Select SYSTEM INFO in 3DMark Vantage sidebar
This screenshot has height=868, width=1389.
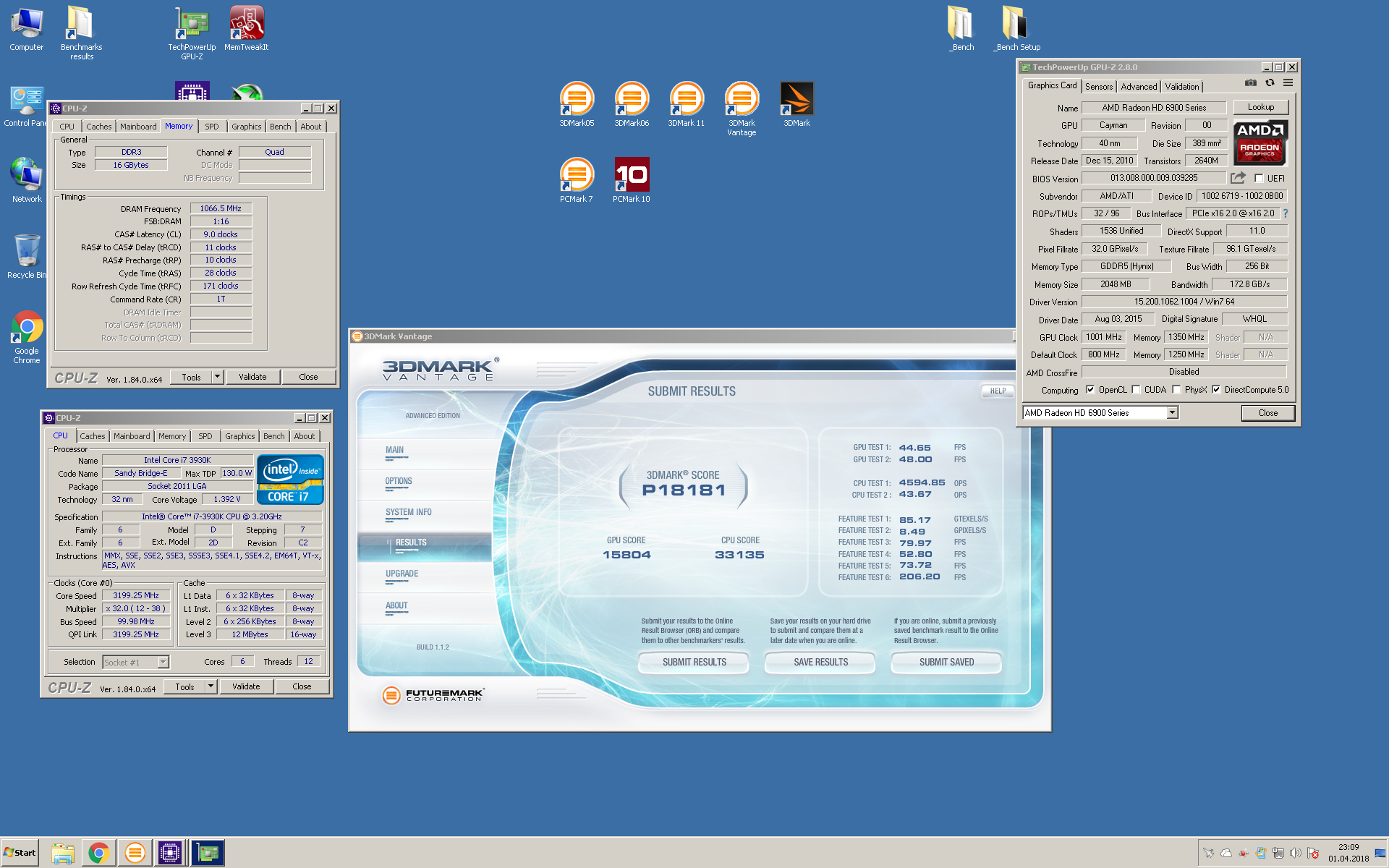tap(408, 512)
